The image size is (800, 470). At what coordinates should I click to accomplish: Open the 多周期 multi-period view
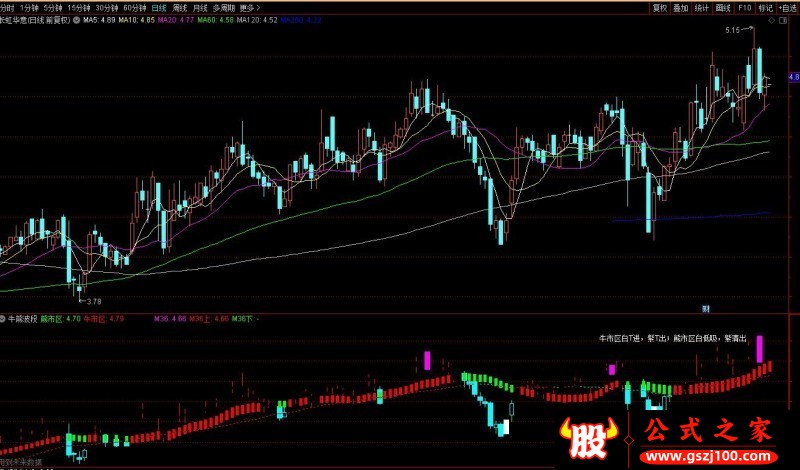224,8
